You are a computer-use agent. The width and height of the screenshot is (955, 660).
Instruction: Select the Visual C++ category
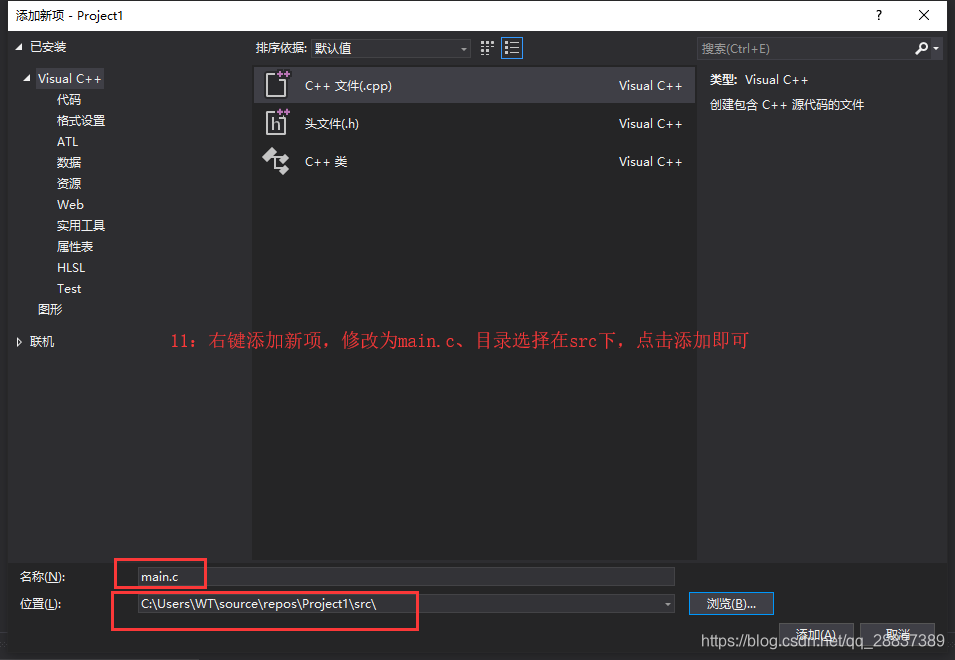pos(69,79)
